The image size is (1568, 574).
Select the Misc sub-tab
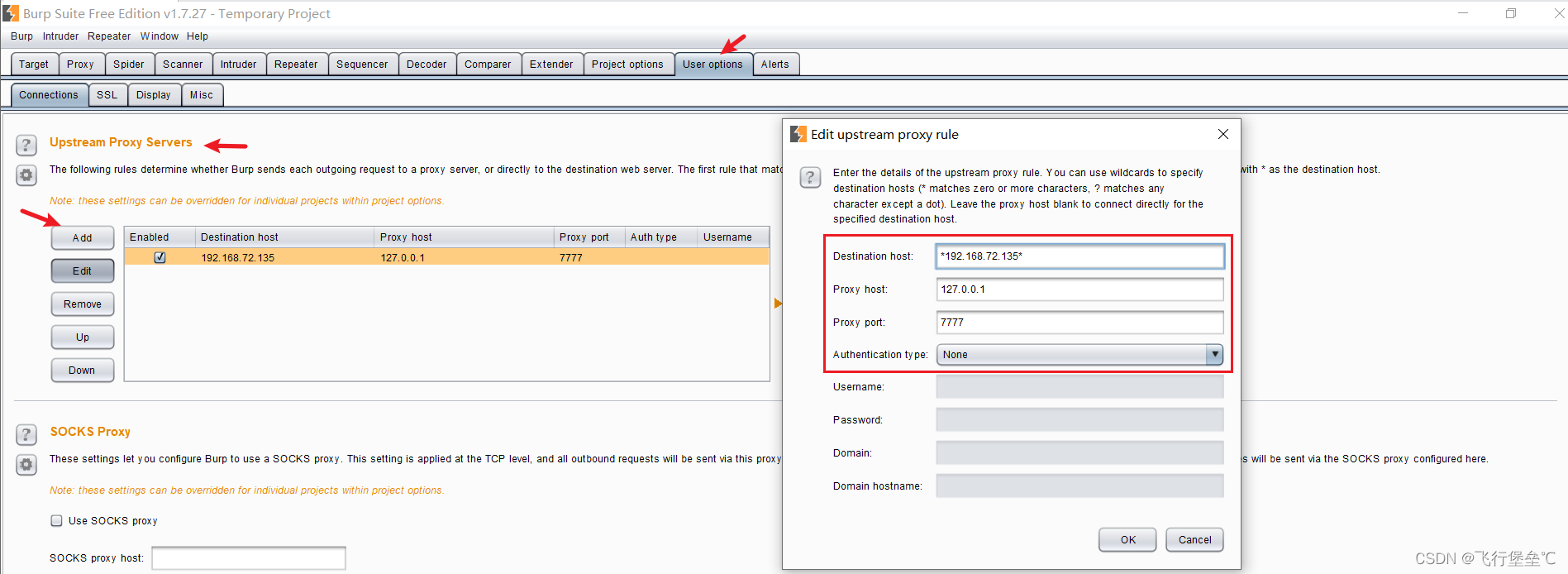tap(202, 95)
